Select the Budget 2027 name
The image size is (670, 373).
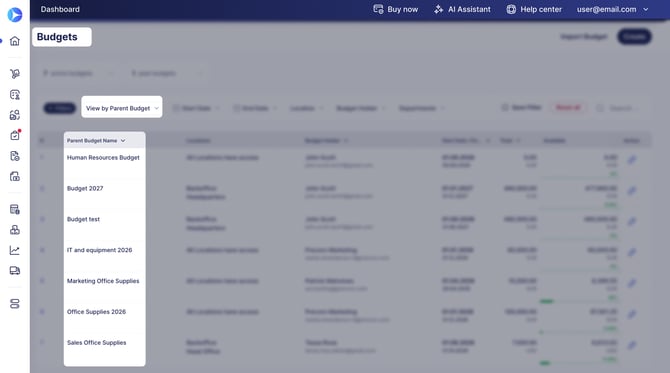pyautogui.click(x=85, y=188)
